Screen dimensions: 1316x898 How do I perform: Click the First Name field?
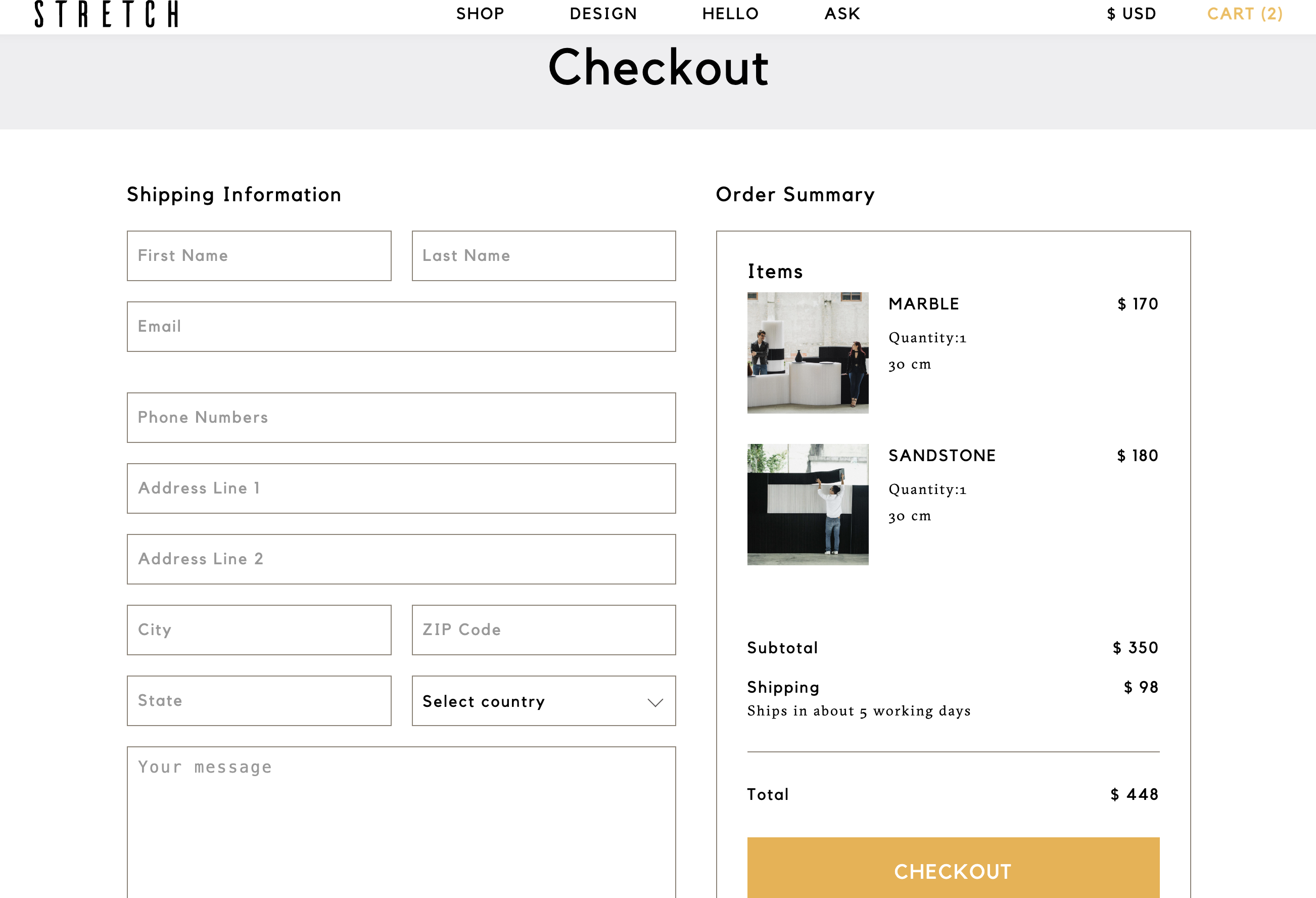259,255
